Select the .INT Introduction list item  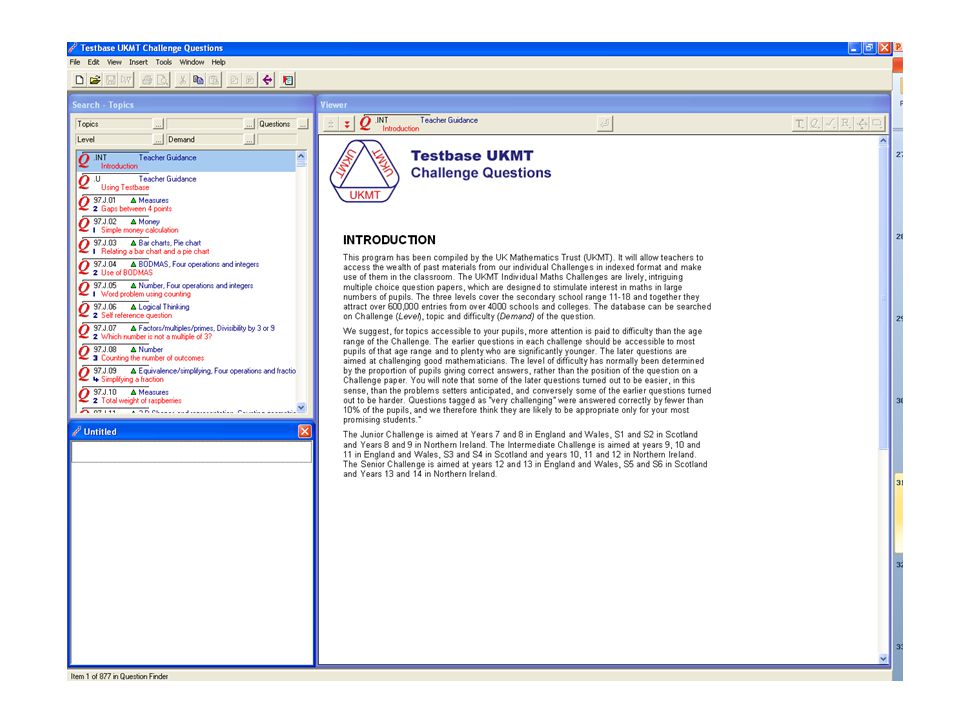186,162
